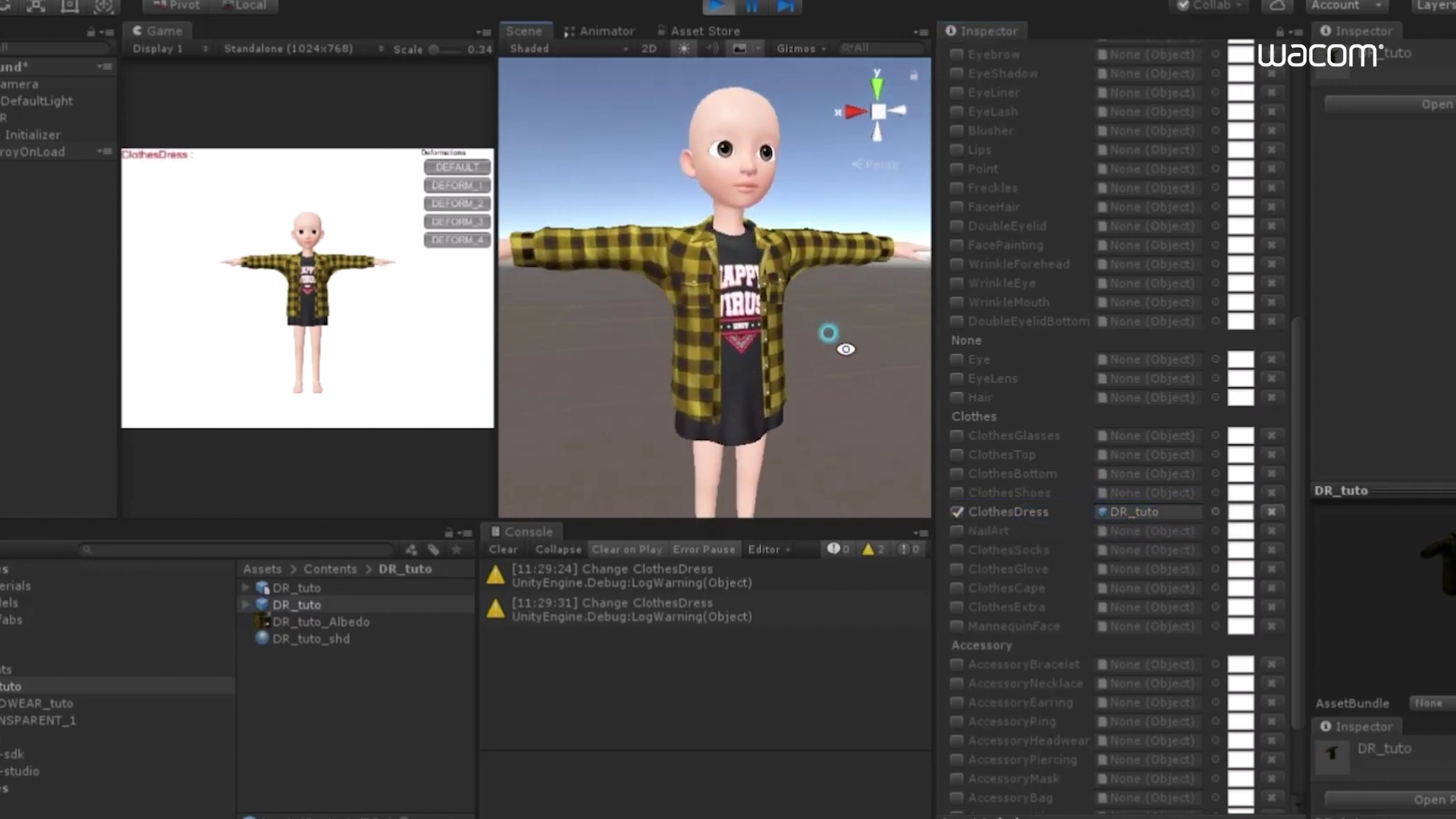Click the warning count icon in Console

(868, 549)
